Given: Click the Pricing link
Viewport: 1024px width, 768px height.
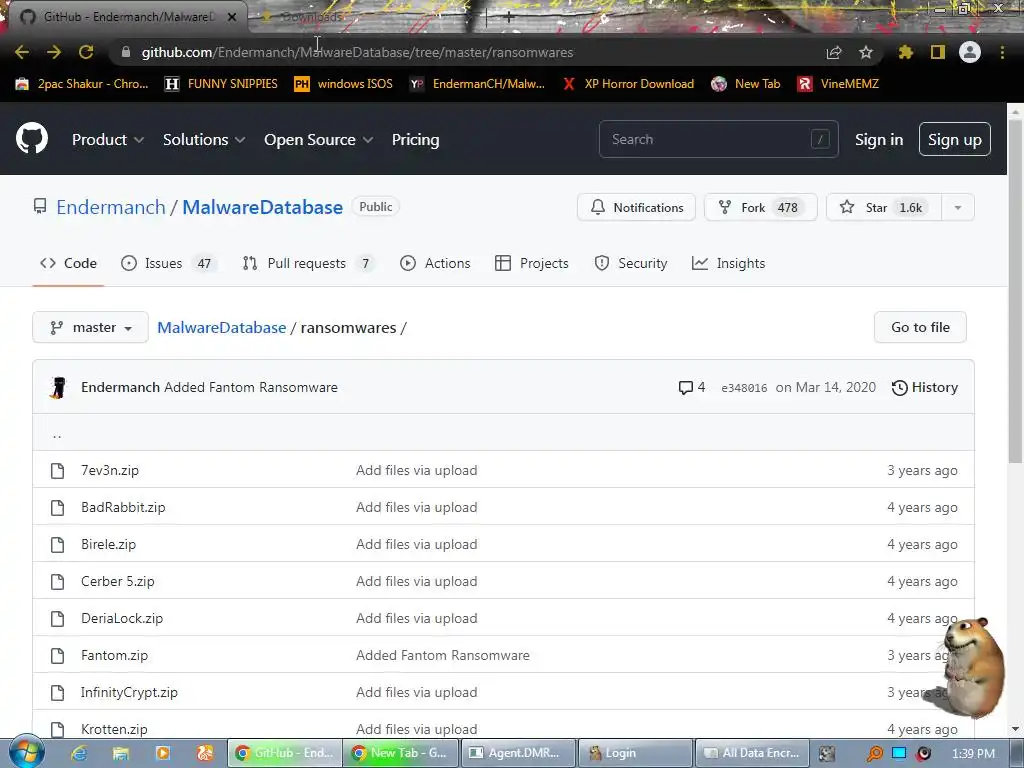Looking at the screenshot, I should 415,140.
